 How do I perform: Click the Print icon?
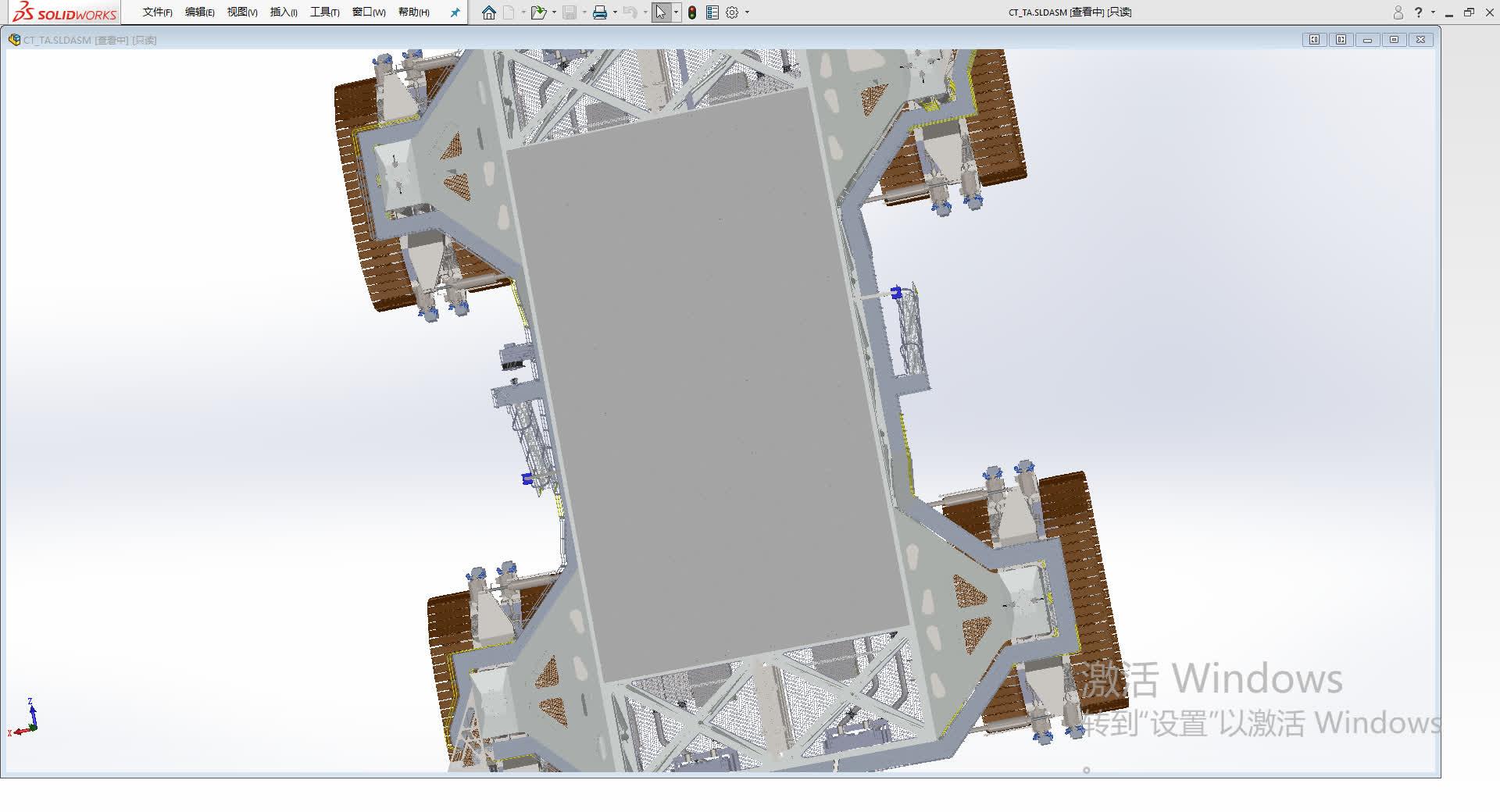[x=600, y=12]
